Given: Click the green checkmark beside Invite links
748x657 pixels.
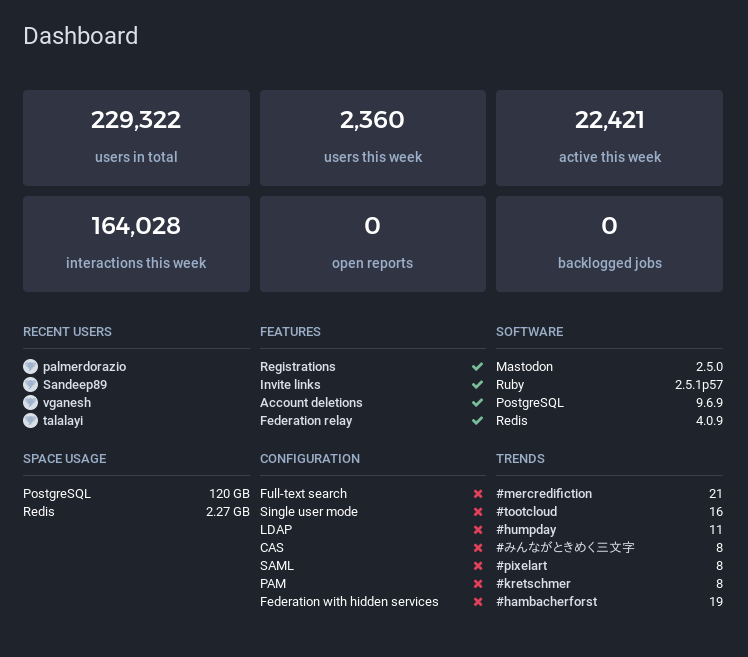Looking at the screenshot, I should click(478, 385).
